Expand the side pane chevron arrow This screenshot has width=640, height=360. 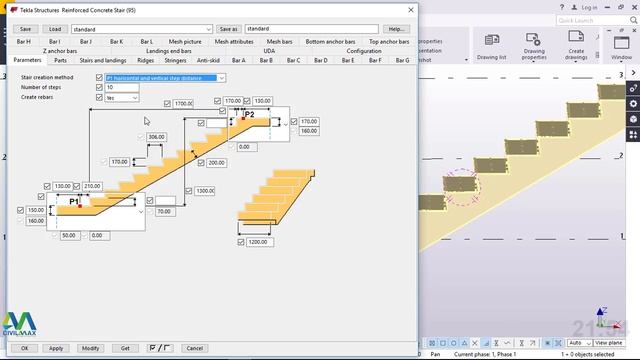point(633,73)
